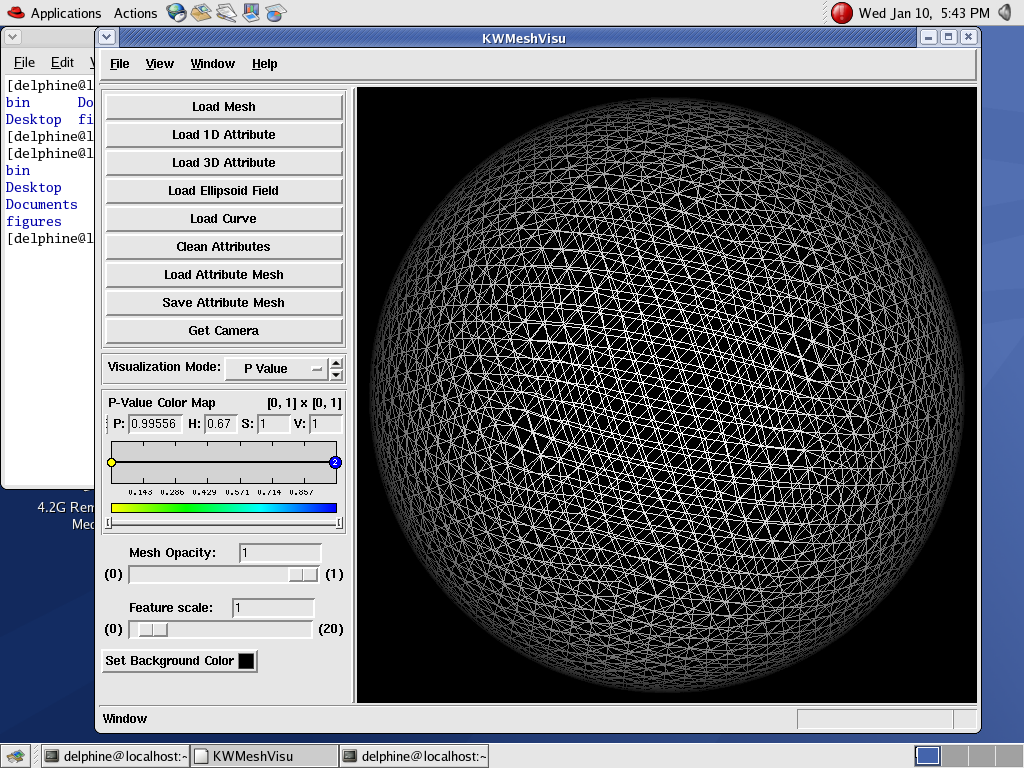Click the Set Background Color black swatch
This screenshot has width=1024, height=768.
[246, 661]
